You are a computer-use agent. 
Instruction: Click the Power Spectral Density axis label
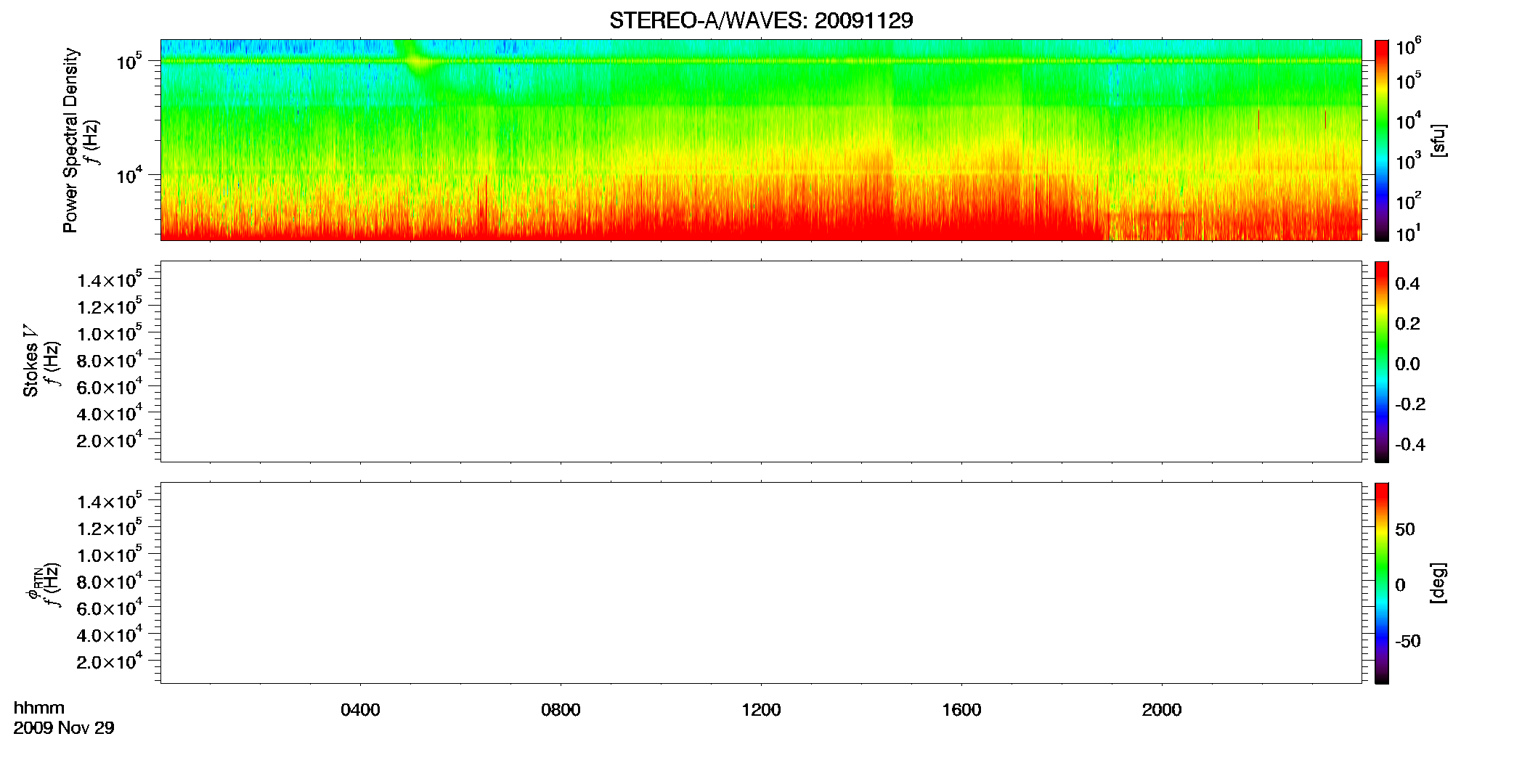click(x=70, y=140)
